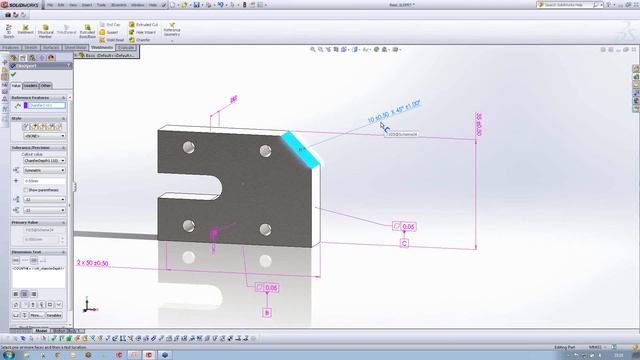Open the Callout value ChamferDepth1 dropdown
Image resolution: width=640 pixels, height=360 pixels.
pyautogui.click(x=44, y=161)
